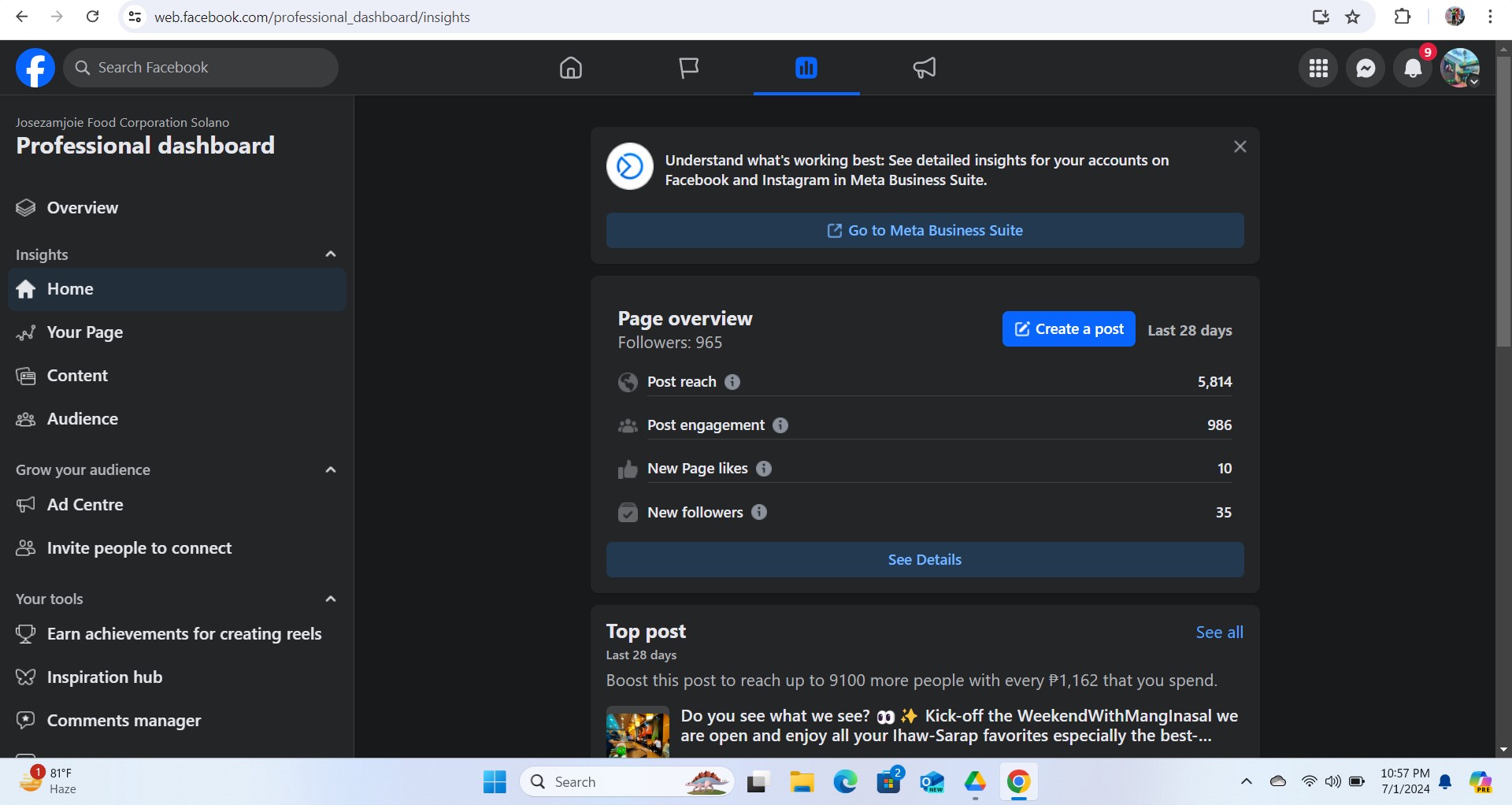
Task: Open Overview in the sidebar
Action: (177, 208)
